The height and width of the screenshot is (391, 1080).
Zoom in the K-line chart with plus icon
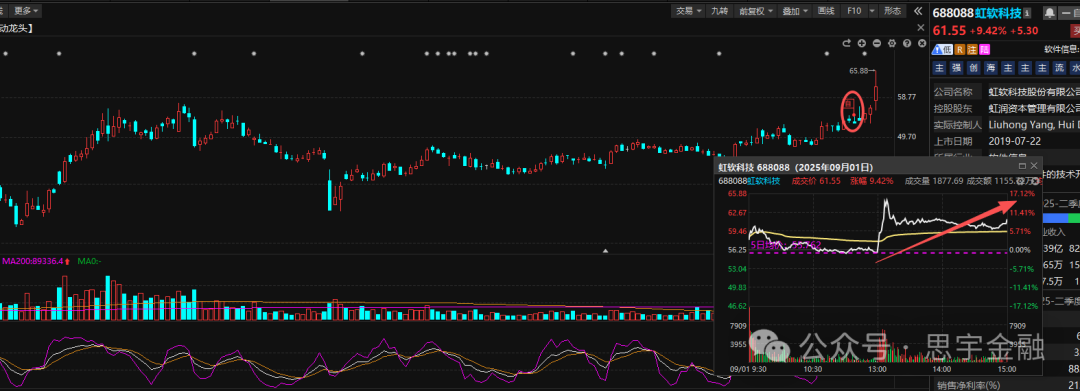tap(862, 43)
